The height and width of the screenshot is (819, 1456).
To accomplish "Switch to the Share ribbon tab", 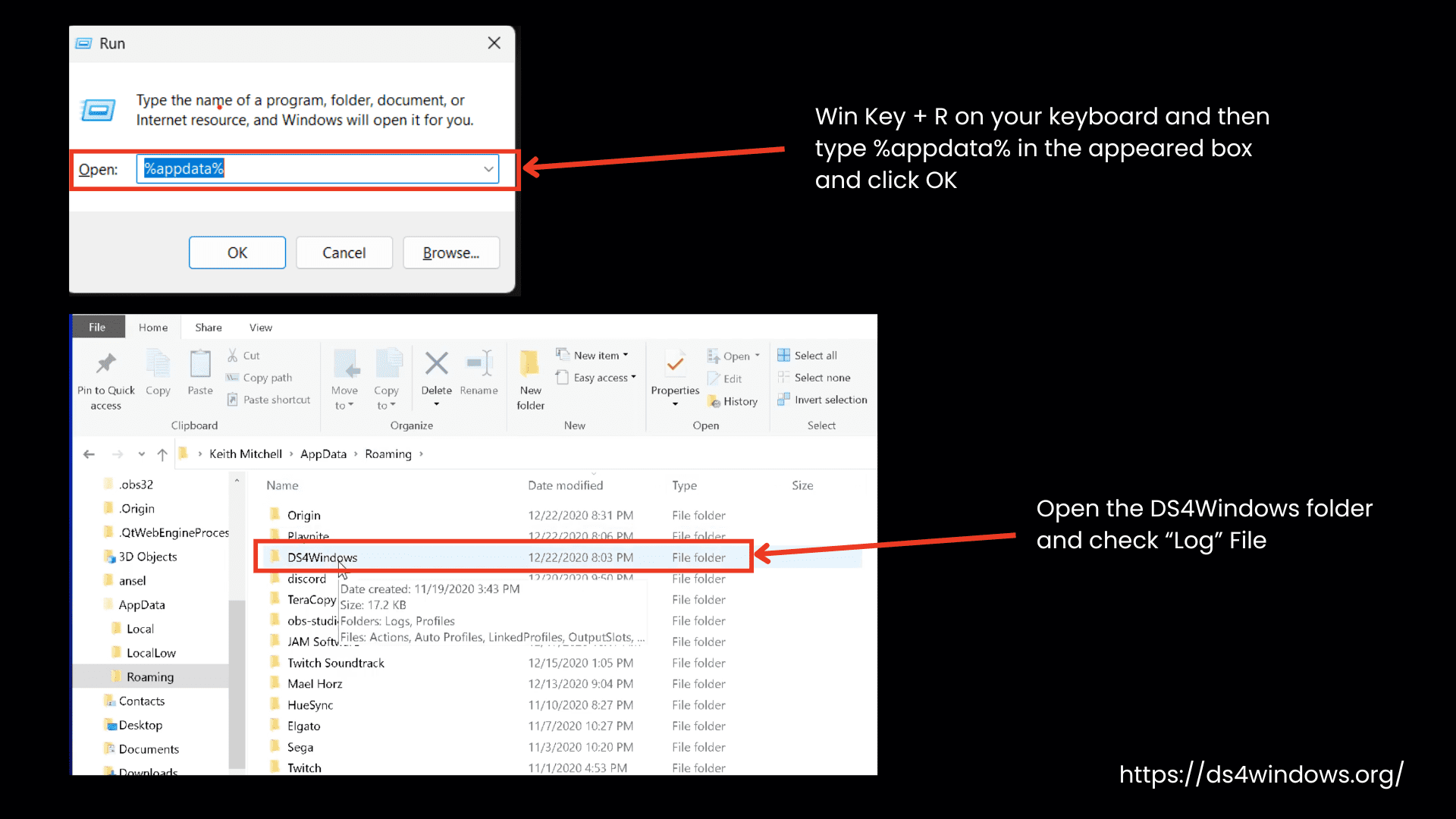I will click(x=209, y=328).
